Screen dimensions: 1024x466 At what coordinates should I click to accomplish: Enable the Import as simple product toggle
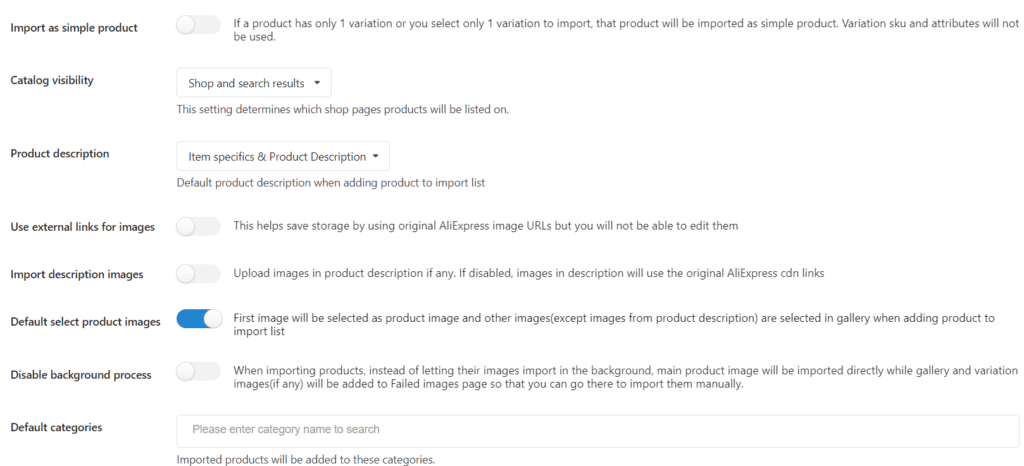click(198, 26)
